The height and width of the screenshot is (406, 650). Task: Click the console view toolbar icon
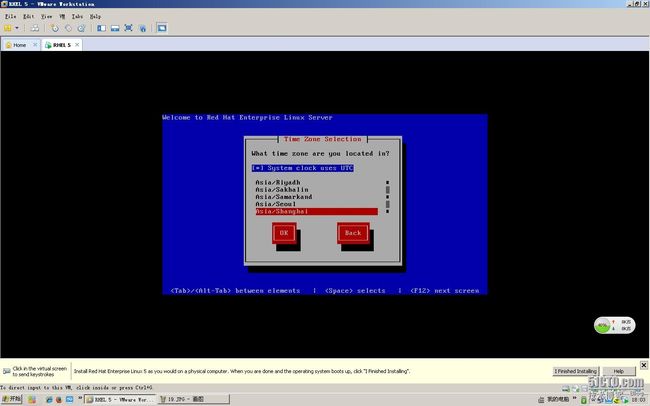[162, 28]
